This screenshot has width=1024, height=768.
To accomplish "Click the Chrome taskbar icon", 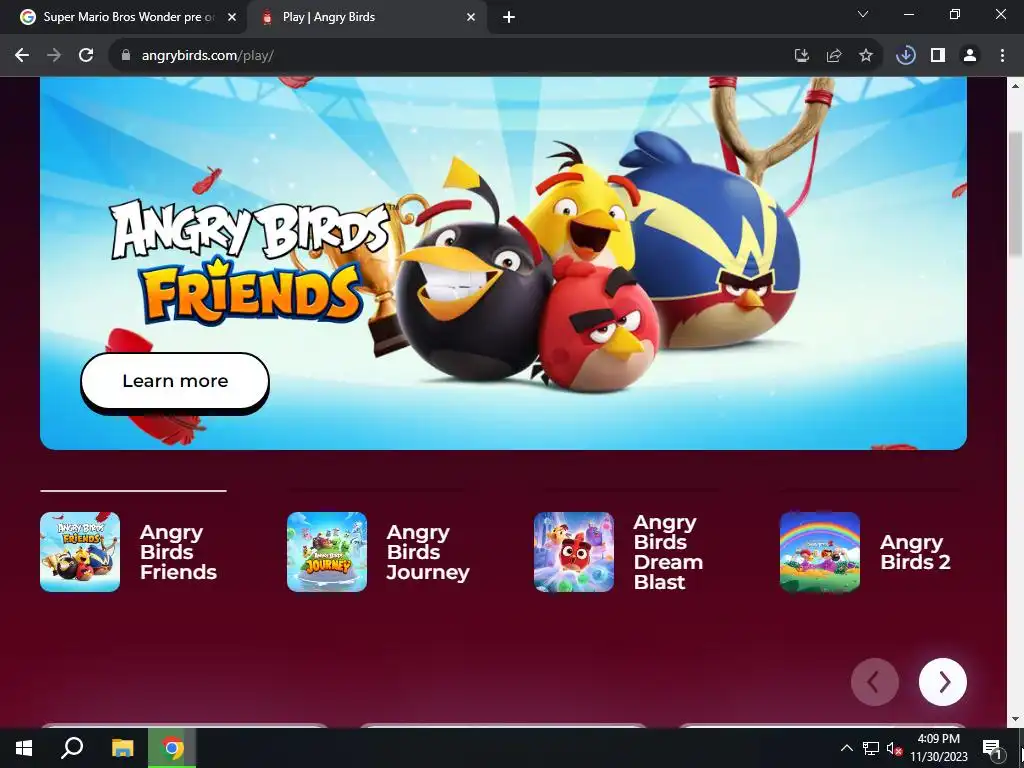I will tap(172, 748).
